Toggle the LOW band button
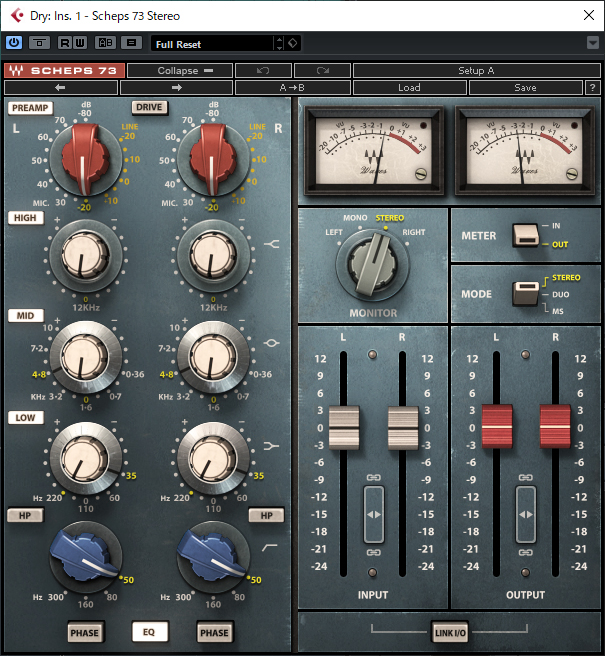Screen dimensions: 605x656 point(26,418)
